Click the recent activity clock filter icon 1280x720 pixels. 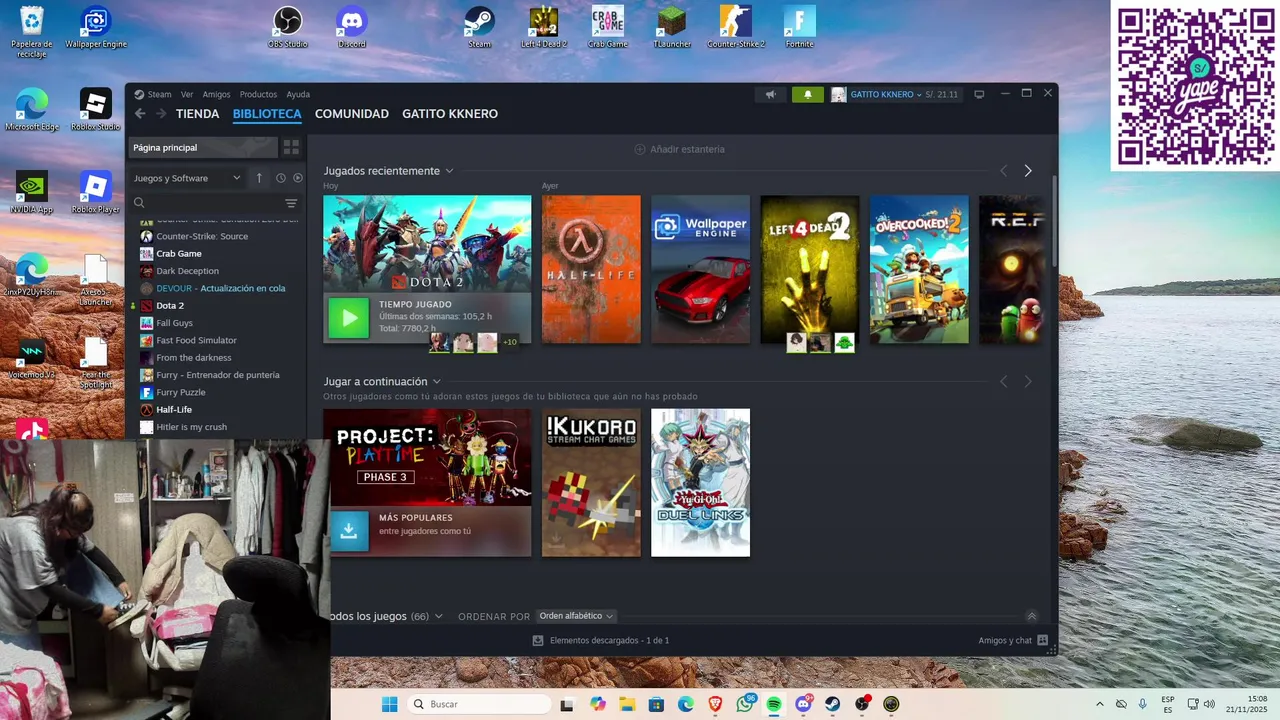coord(281,178)
